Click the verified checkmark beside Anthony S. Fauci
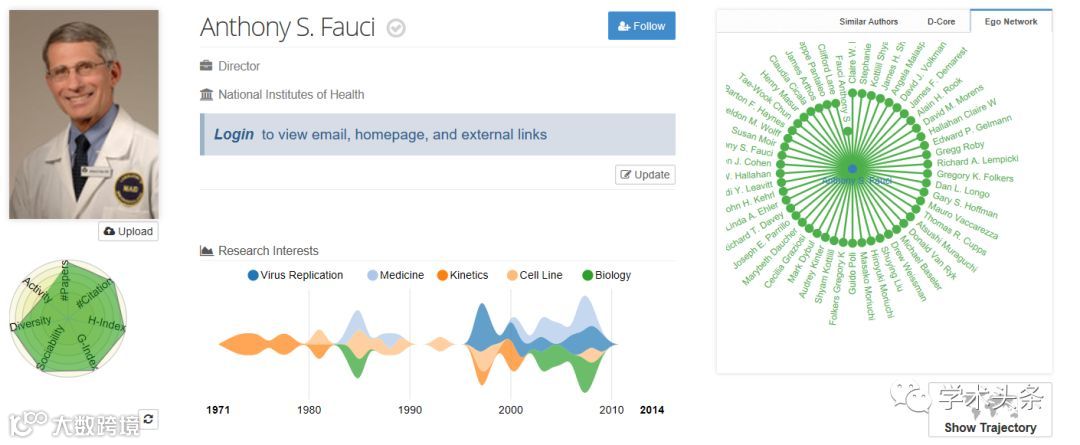 coord(396,28)
